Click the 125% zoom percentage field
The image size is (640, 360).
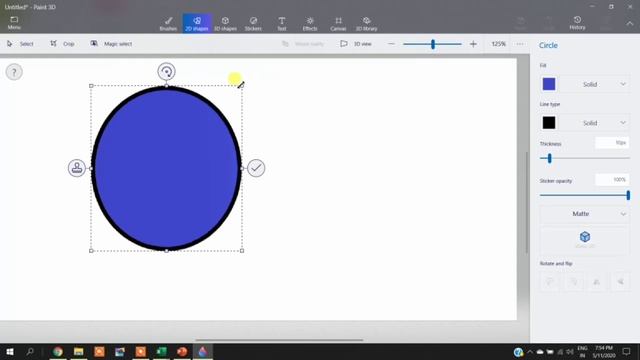[x=498, y=44]
